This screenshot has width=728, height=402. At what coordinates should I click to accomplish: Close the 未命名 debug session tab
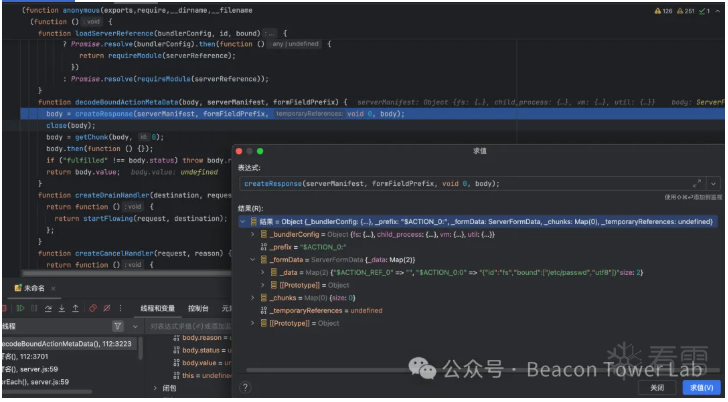pos(53,289)
